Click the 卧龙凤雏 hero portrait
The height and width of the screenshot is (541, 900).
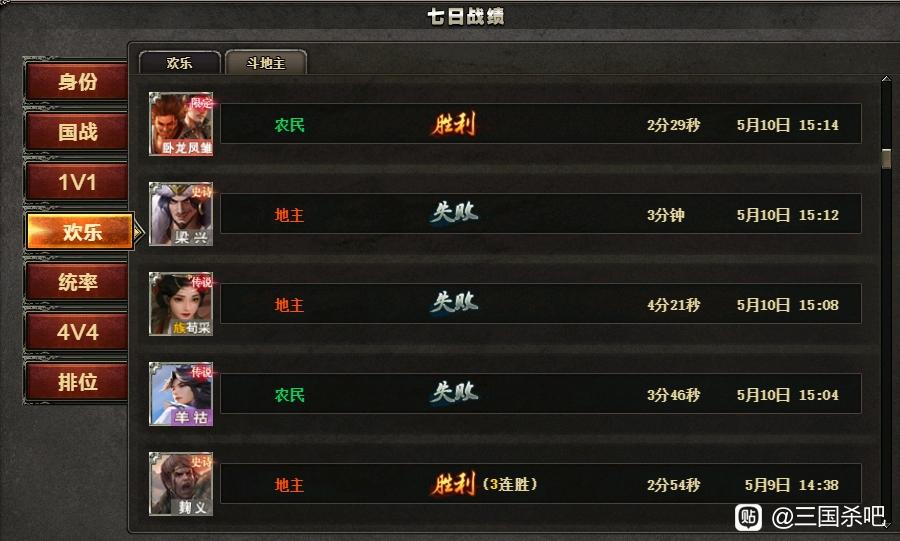(181, 124)
